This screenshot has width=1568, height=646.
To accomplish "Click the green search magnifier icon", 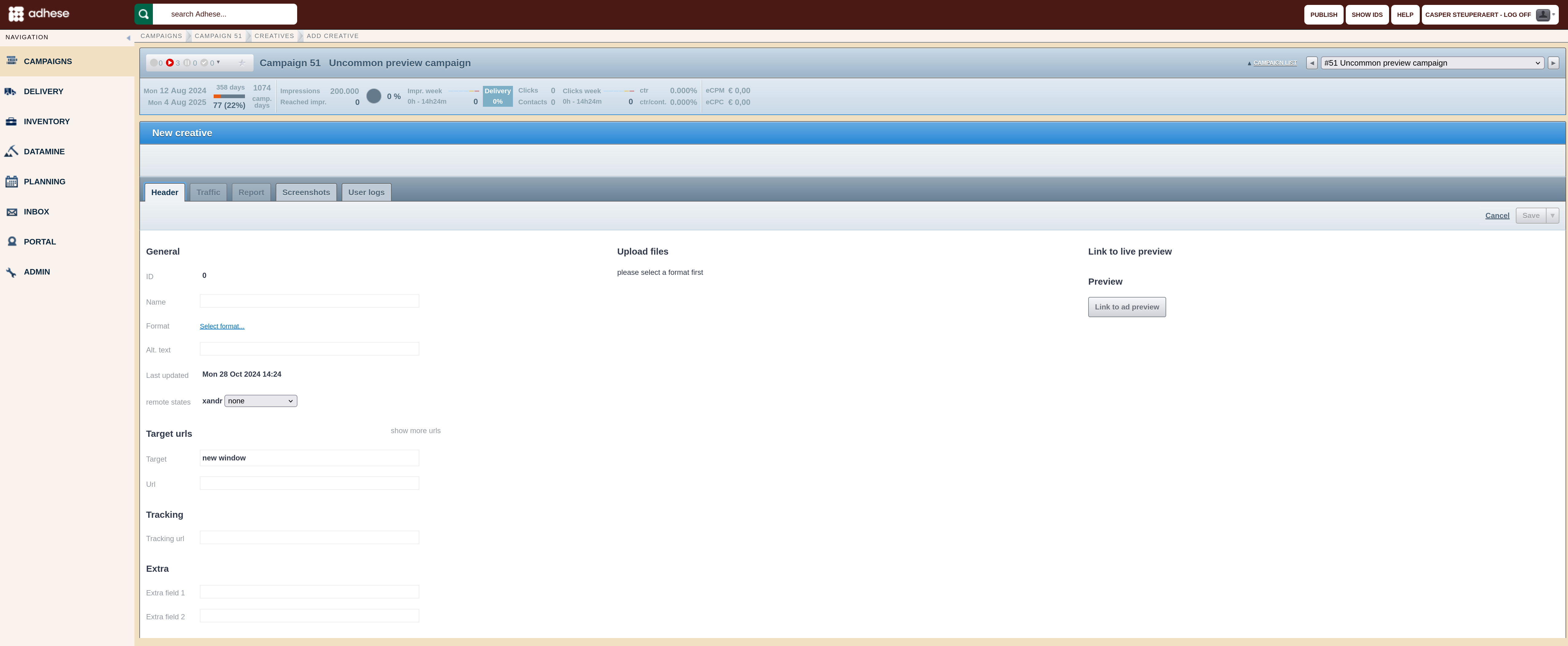I will click(144, 14).
